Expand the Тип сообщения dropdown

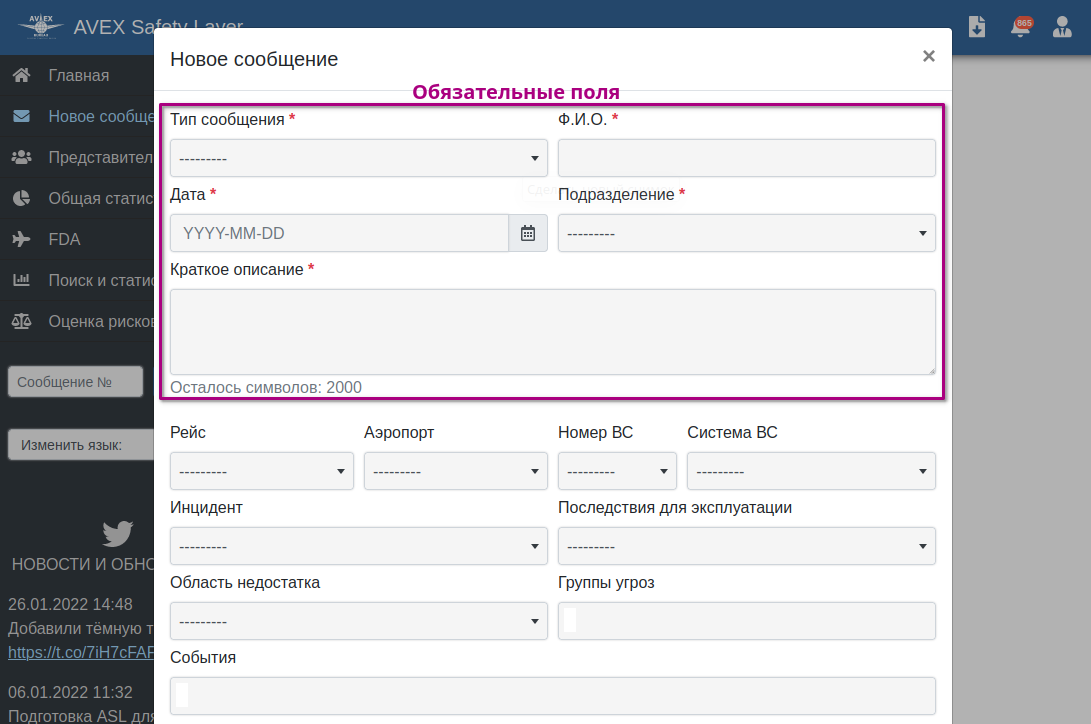(358, 158)
